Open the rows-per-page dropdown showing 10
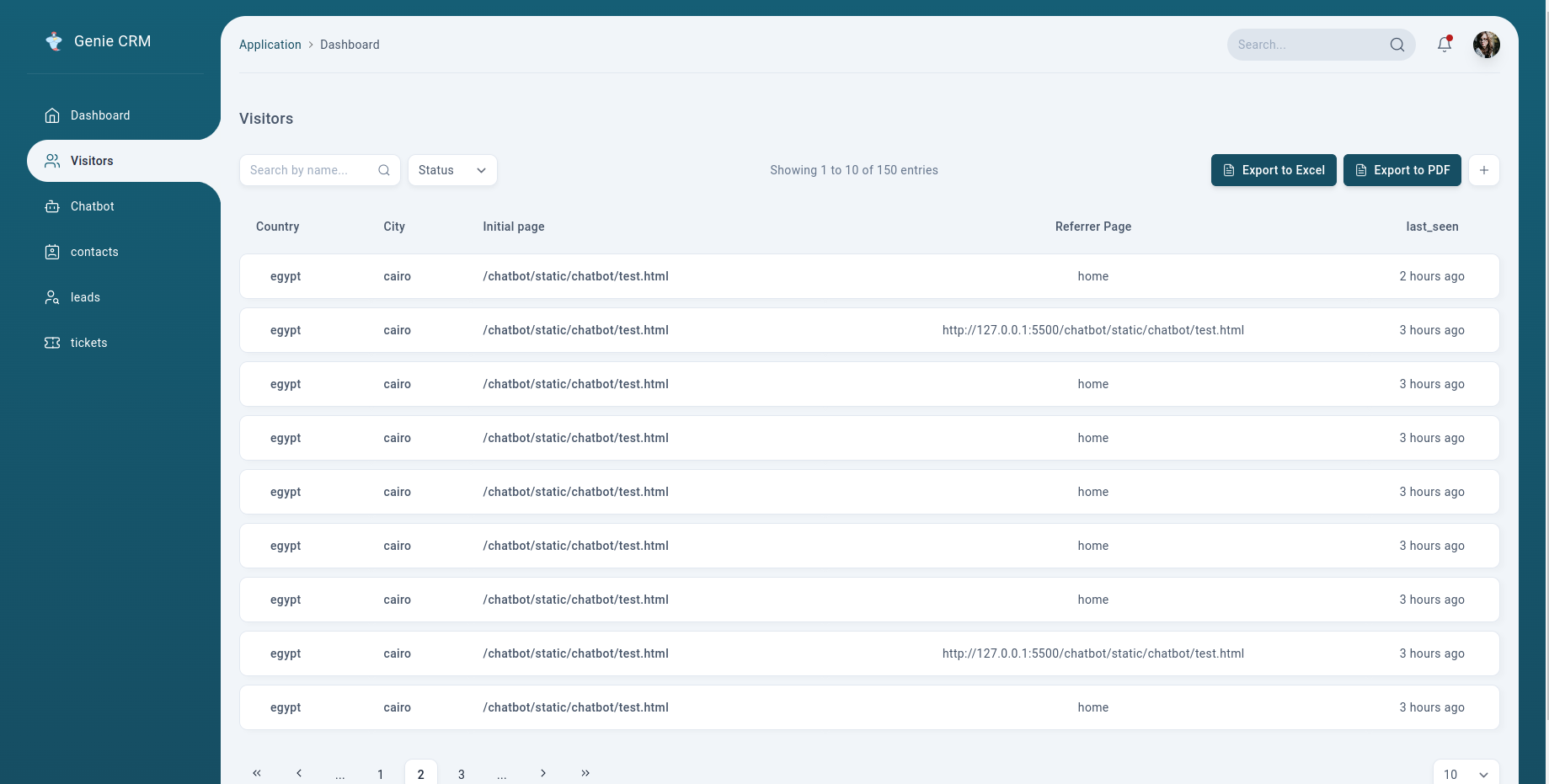The image size is (1549, 784). click(1466, 774)
